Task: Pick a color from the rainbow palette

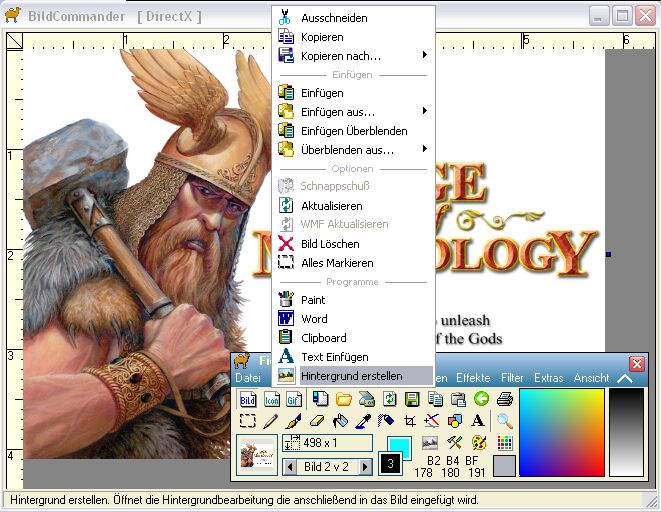Action: (x=561, y=432)
